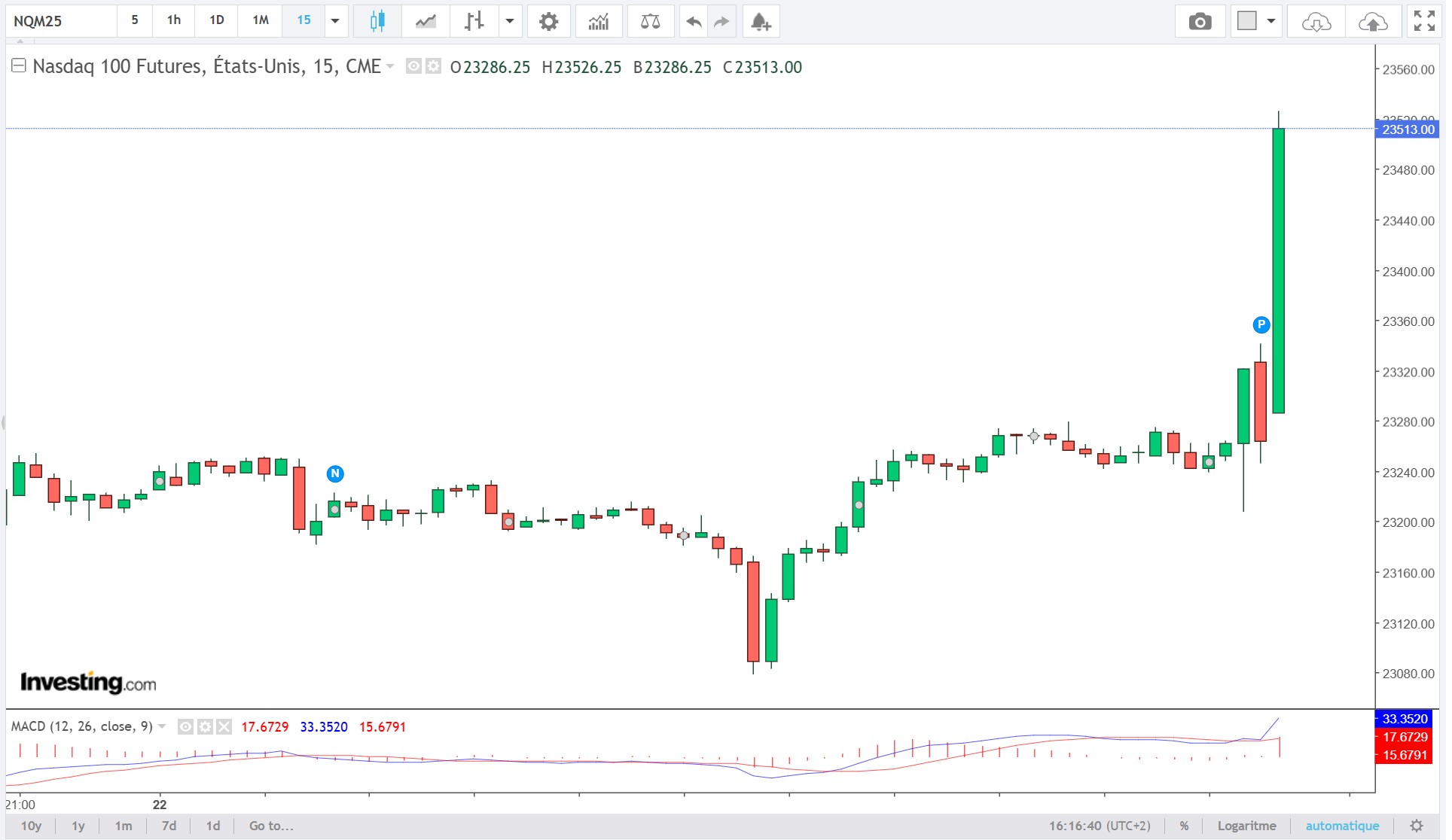Click the compare symbols scales icon
The height and width of the screenshot is (840, 1452).
(x=650, y=21)
